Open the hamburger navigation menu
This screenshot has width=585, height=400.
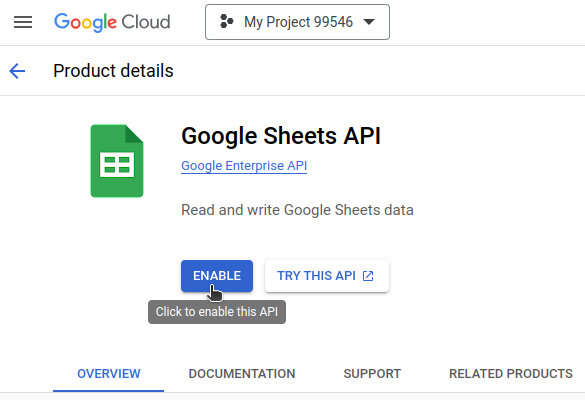pos(23,22)
